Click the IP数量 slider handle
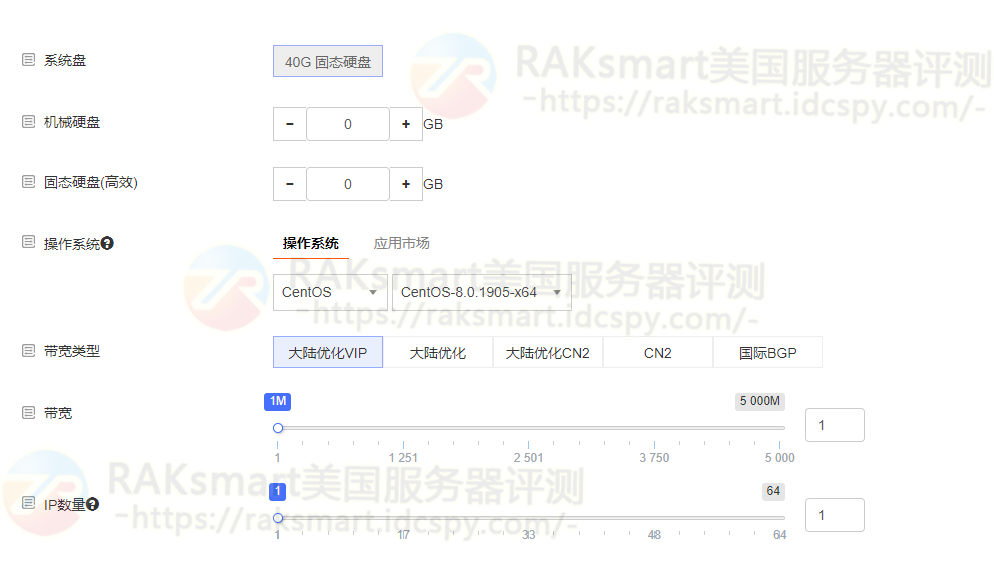This screenshot has width=994, height=580. [278, 519]
